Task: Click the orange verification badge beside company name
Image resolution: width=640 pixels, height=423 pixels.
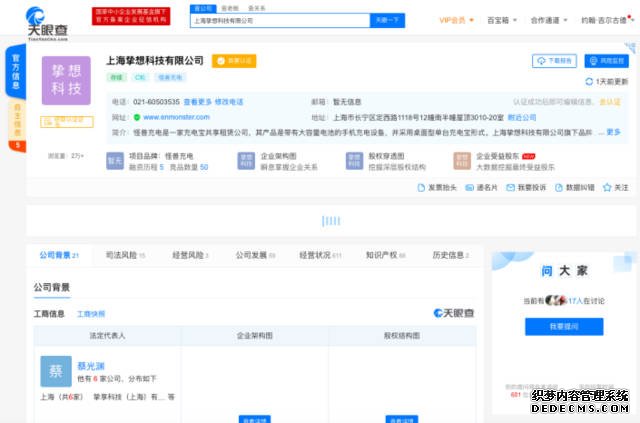Action: (234, 61)
